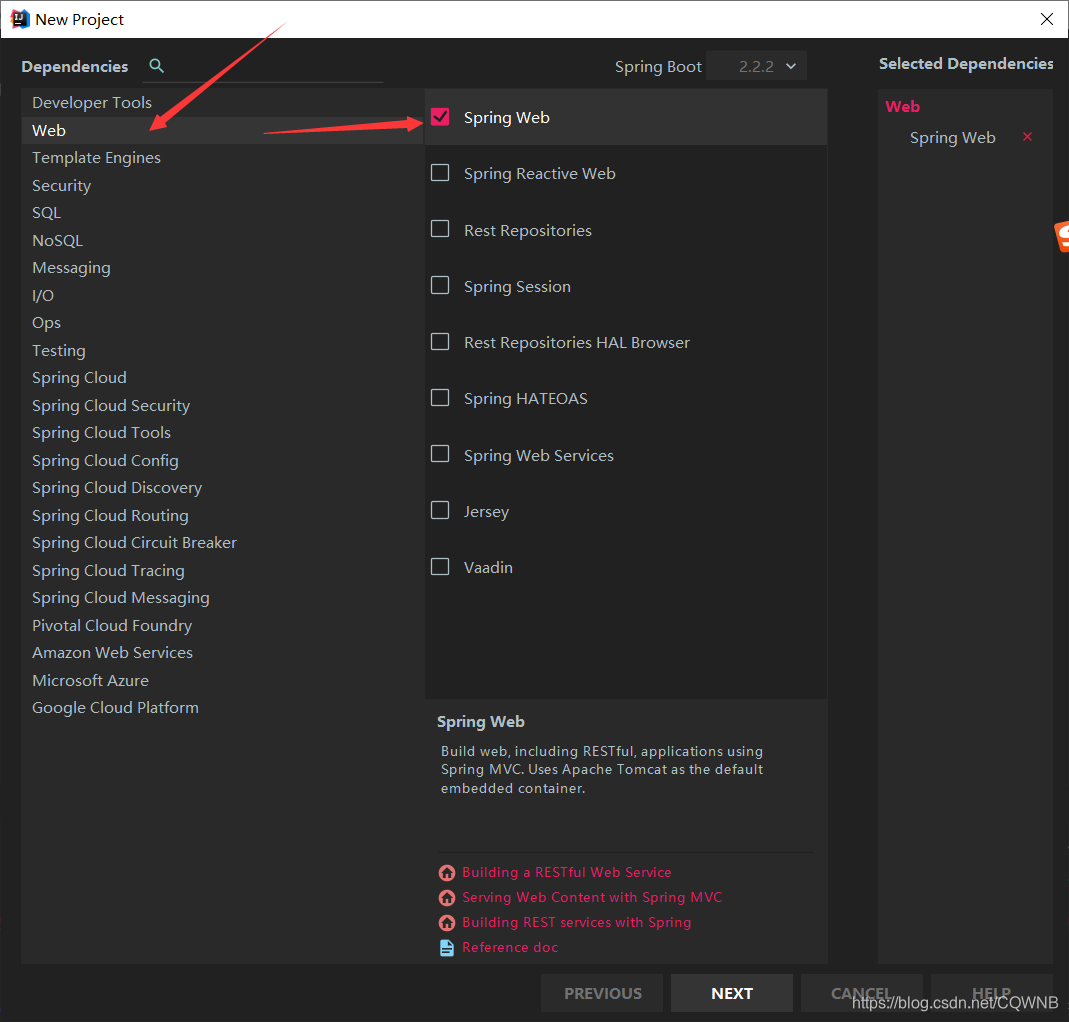Screen dimensions: 1069x1022
Task: Click the document icon beside Reference doc
Action: [447, 948]
